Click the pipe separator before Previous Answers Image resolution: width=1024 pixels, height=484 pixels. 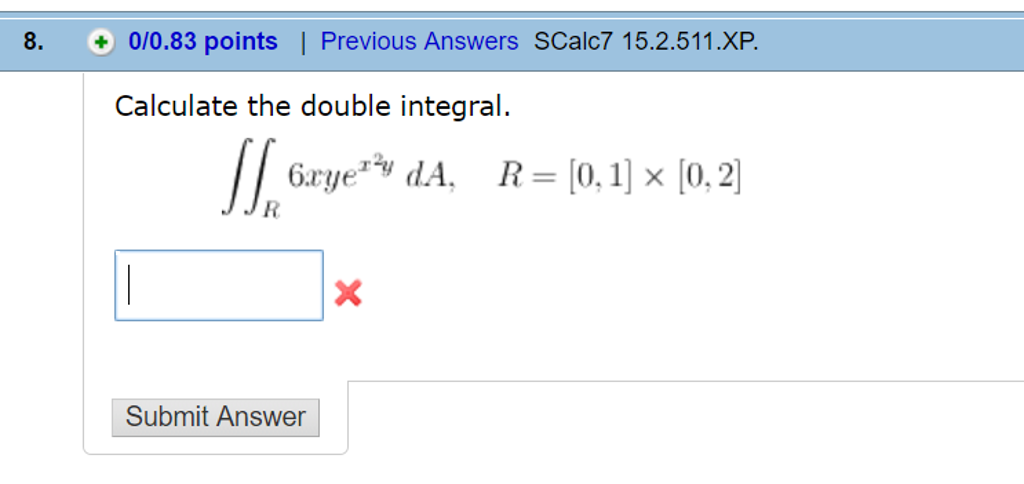click(301, 42)
